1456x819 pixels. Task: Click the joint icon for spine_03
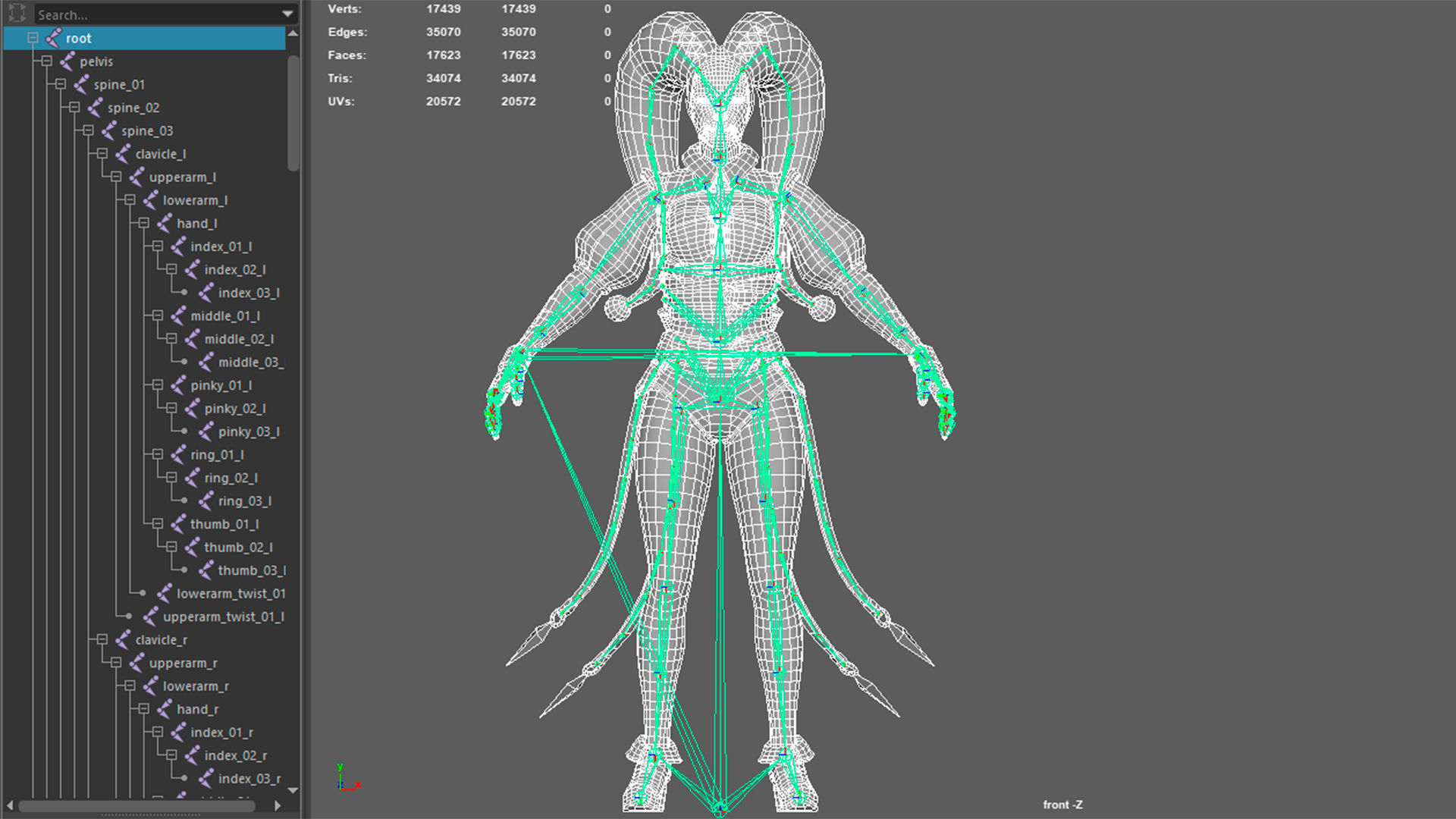pos(109,130)
